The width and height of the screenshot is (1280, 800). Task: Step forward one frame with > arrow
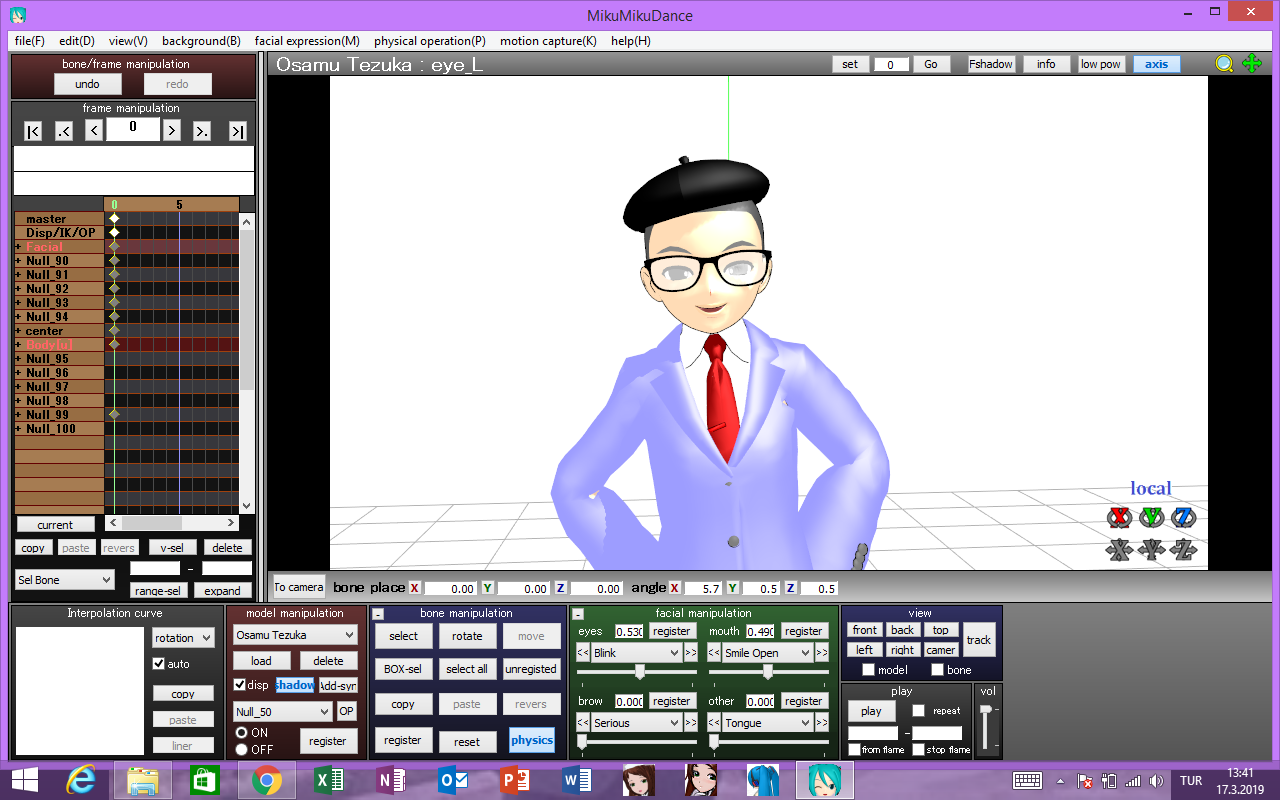click(171, 131)
